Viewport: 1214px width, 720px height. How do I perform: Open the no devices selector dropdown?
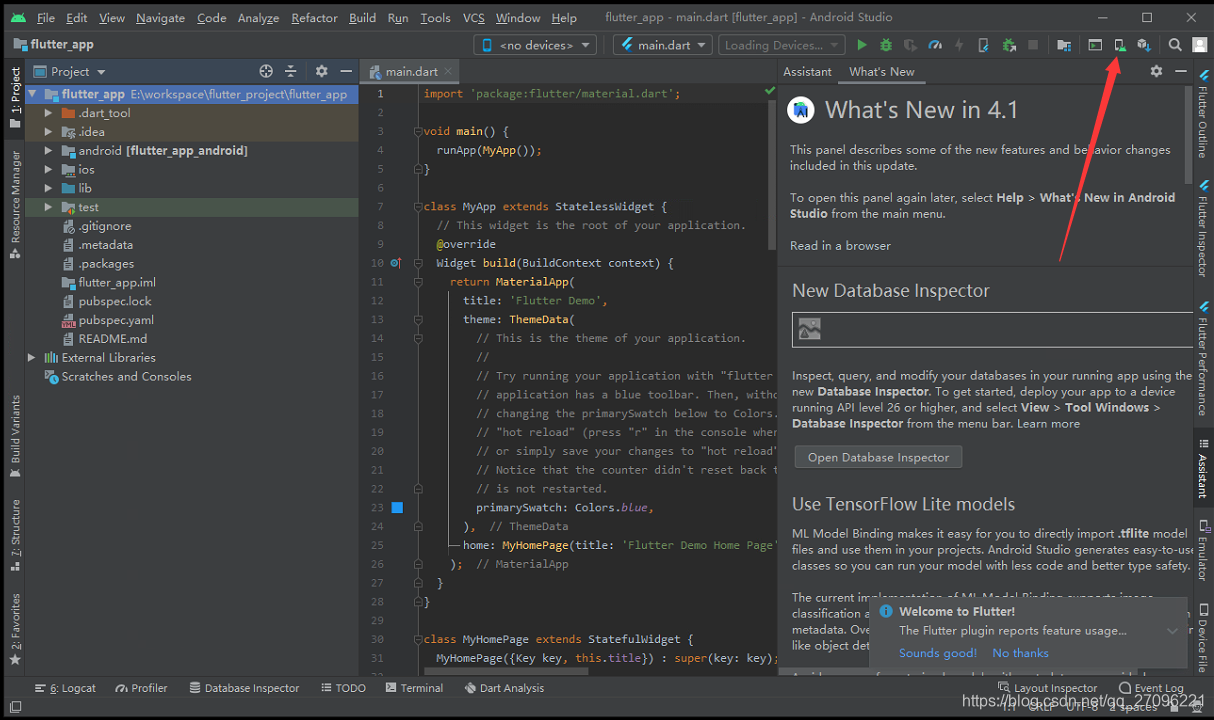535,45
